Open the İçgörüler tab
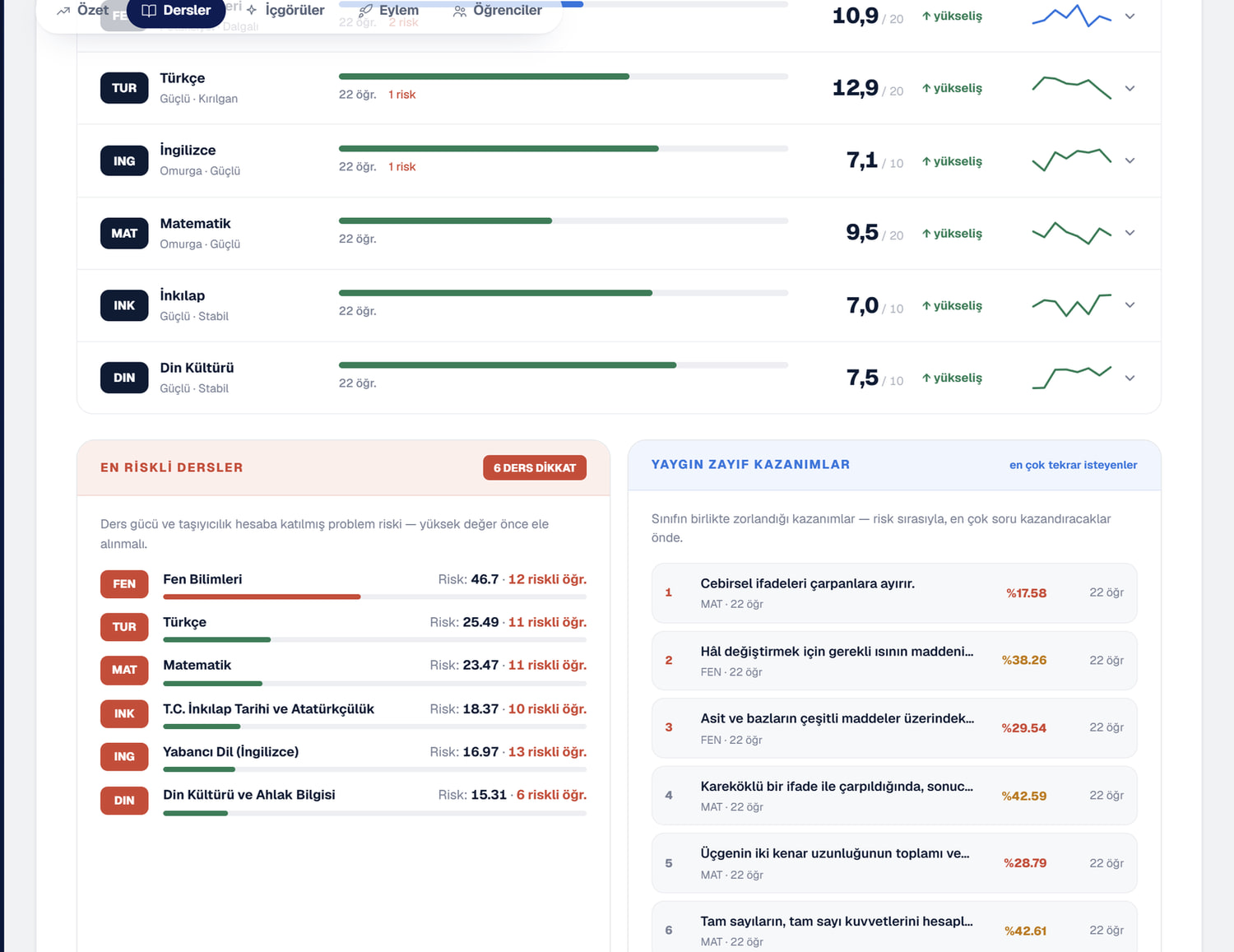The width and height of the screenshot is (1234, 952). coord(285,11)
